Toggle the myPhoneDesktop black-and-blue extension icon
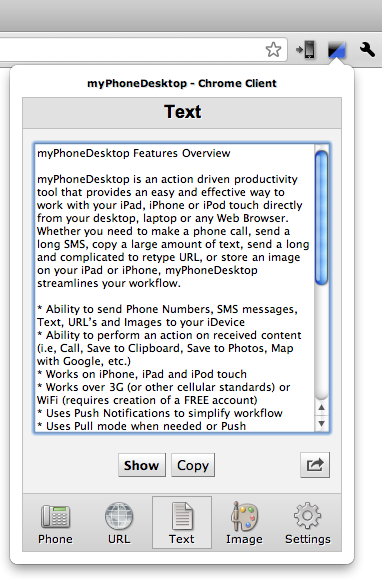Image resolution: width=382 pixels, height=579 pixels. click(x=337, y=50)
